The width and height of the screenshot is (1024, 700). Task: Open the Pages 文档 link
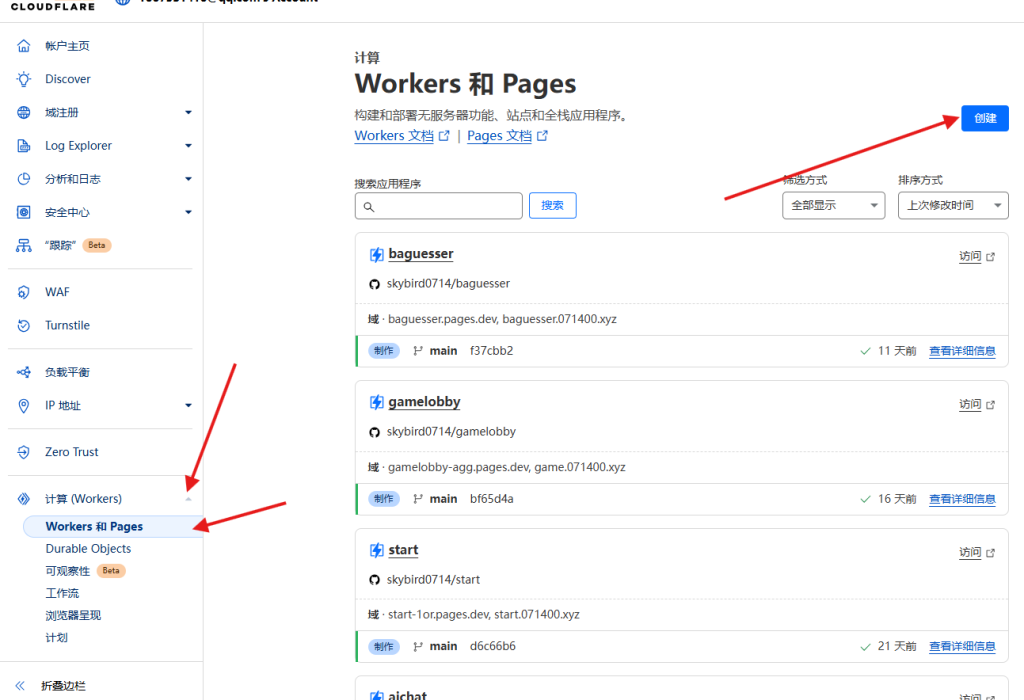click(x=500, y=136)
